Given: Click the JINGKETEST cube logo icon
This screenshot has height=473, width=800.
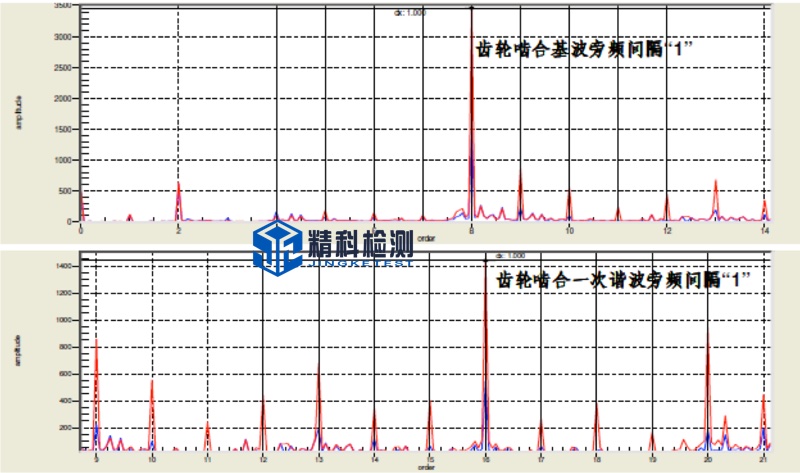Looking at the screenshot, I should (x=277, y=246).
